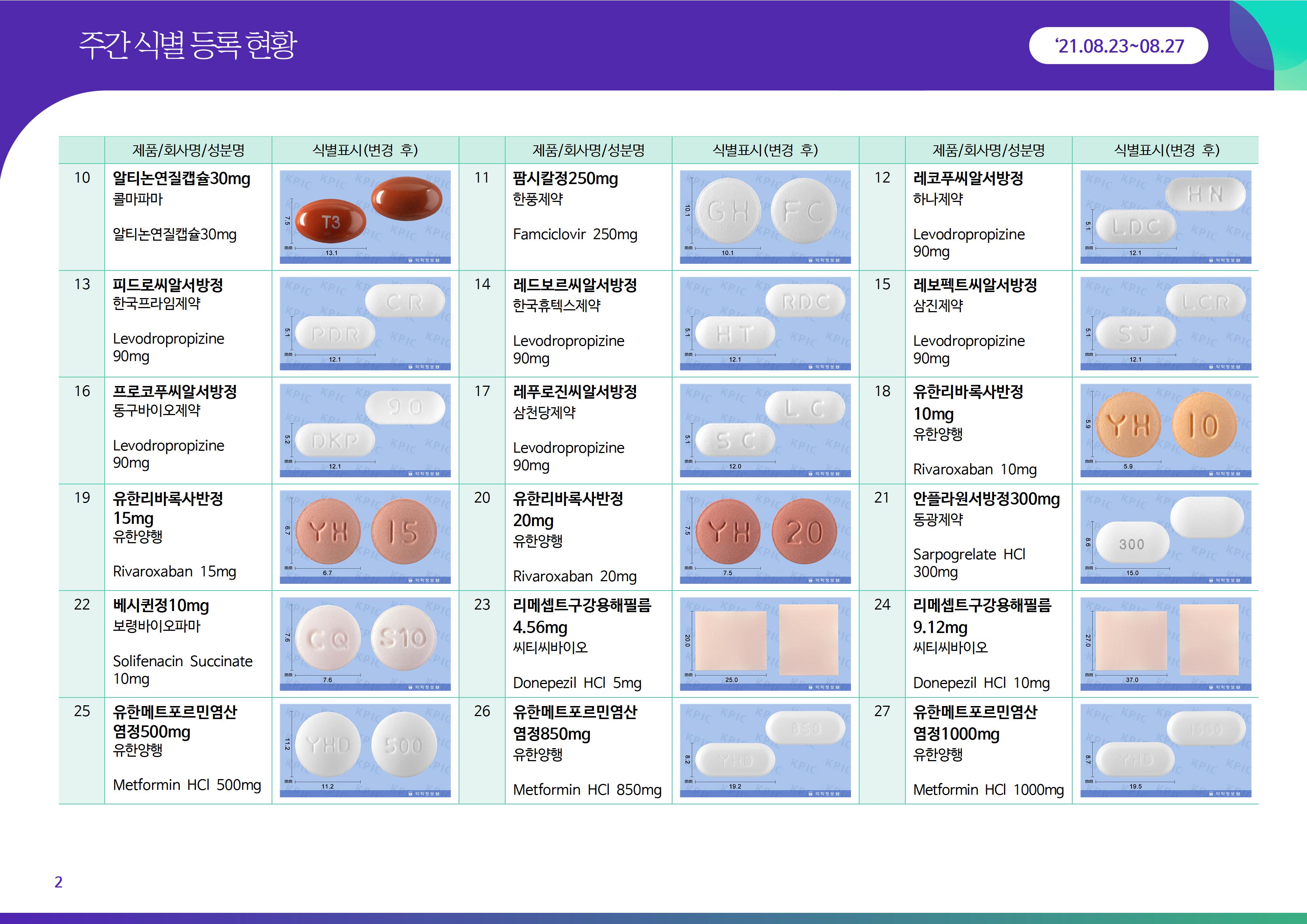Click page number 2 at bottom left
This screenshot has width=1307, height=924.
[58, 882]
